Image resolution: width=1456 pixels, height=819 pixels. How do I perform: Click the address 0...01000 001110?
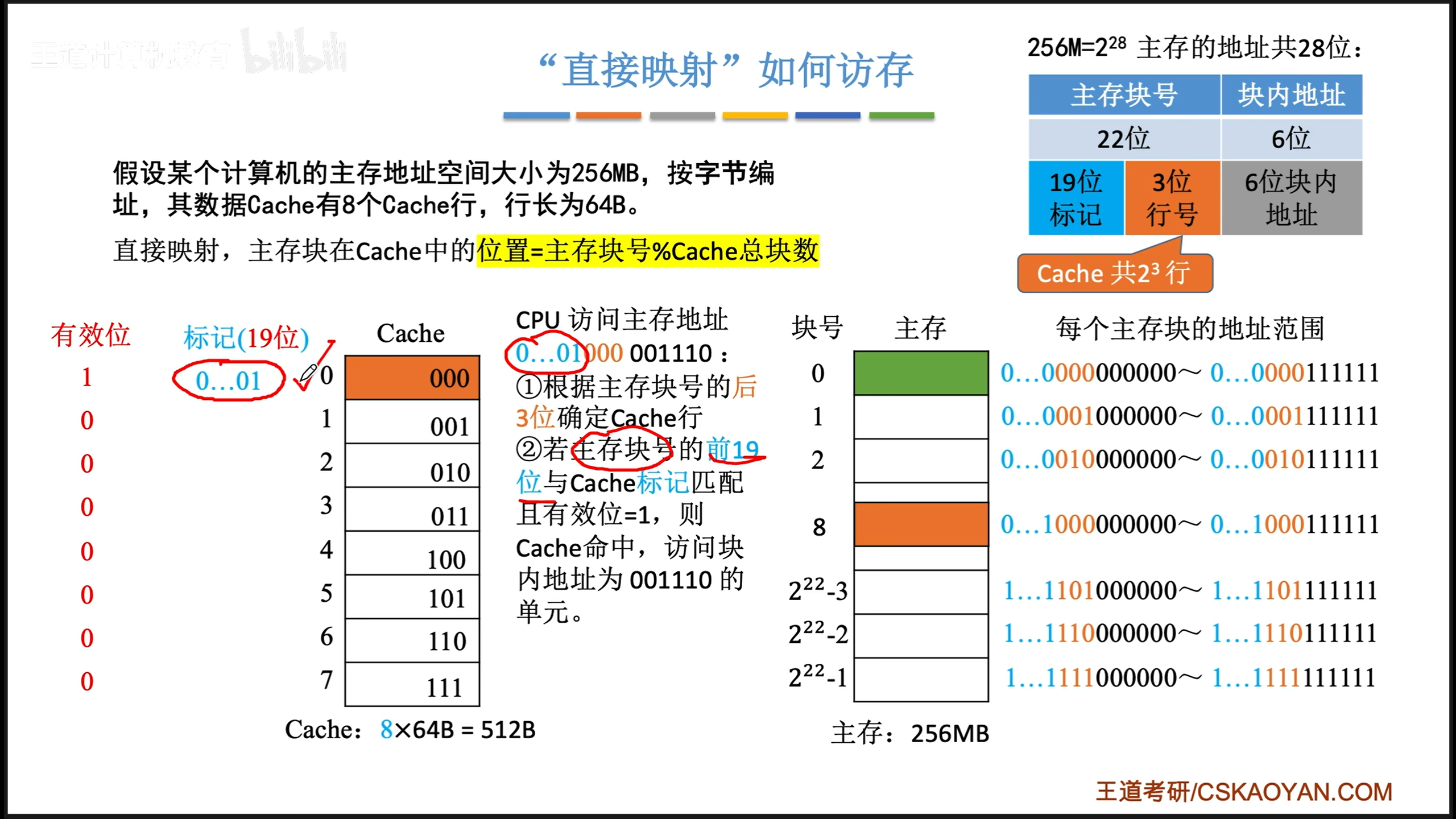614,354
